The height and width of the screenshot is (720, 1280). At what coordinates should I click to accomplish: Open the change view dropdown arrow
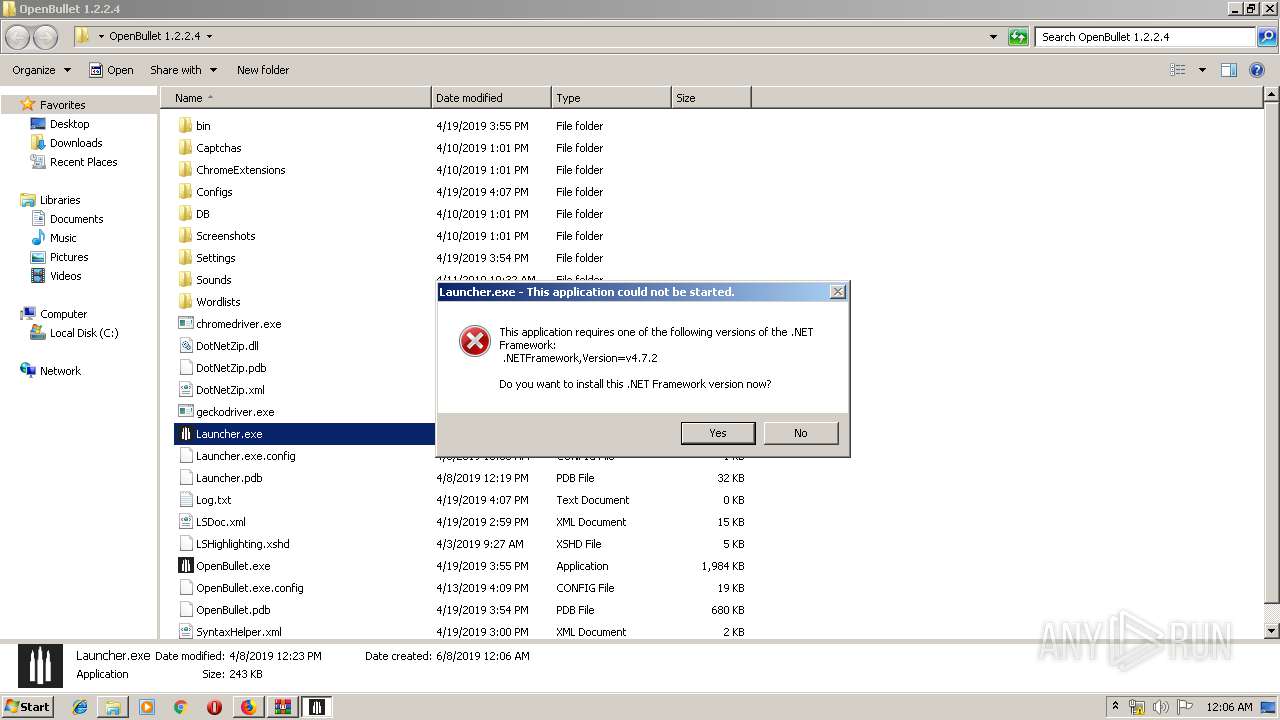click(x=1202, y=70)
